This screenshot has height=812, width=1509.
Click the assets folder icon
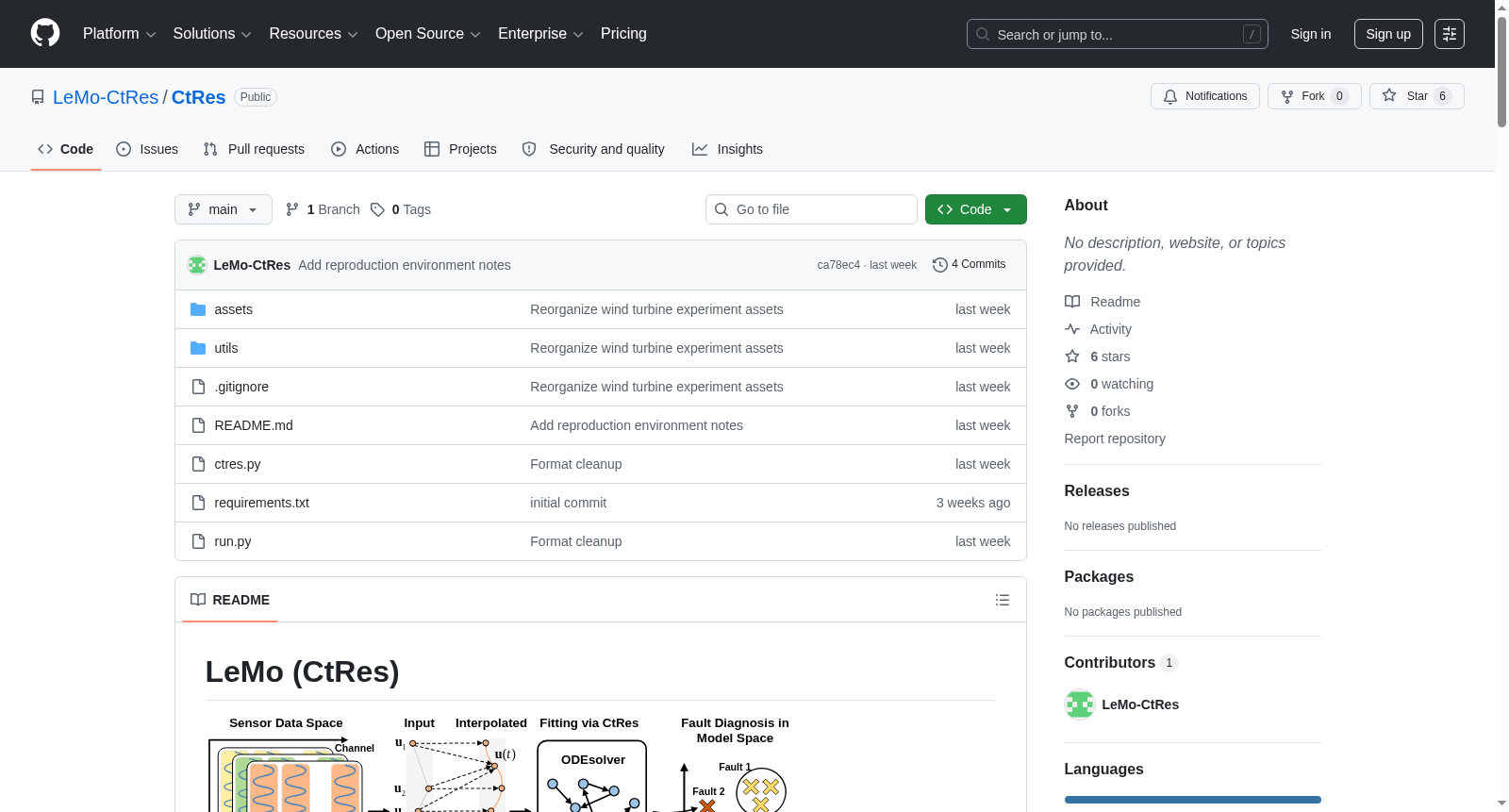pyautogui.click(x=198, y=309)
